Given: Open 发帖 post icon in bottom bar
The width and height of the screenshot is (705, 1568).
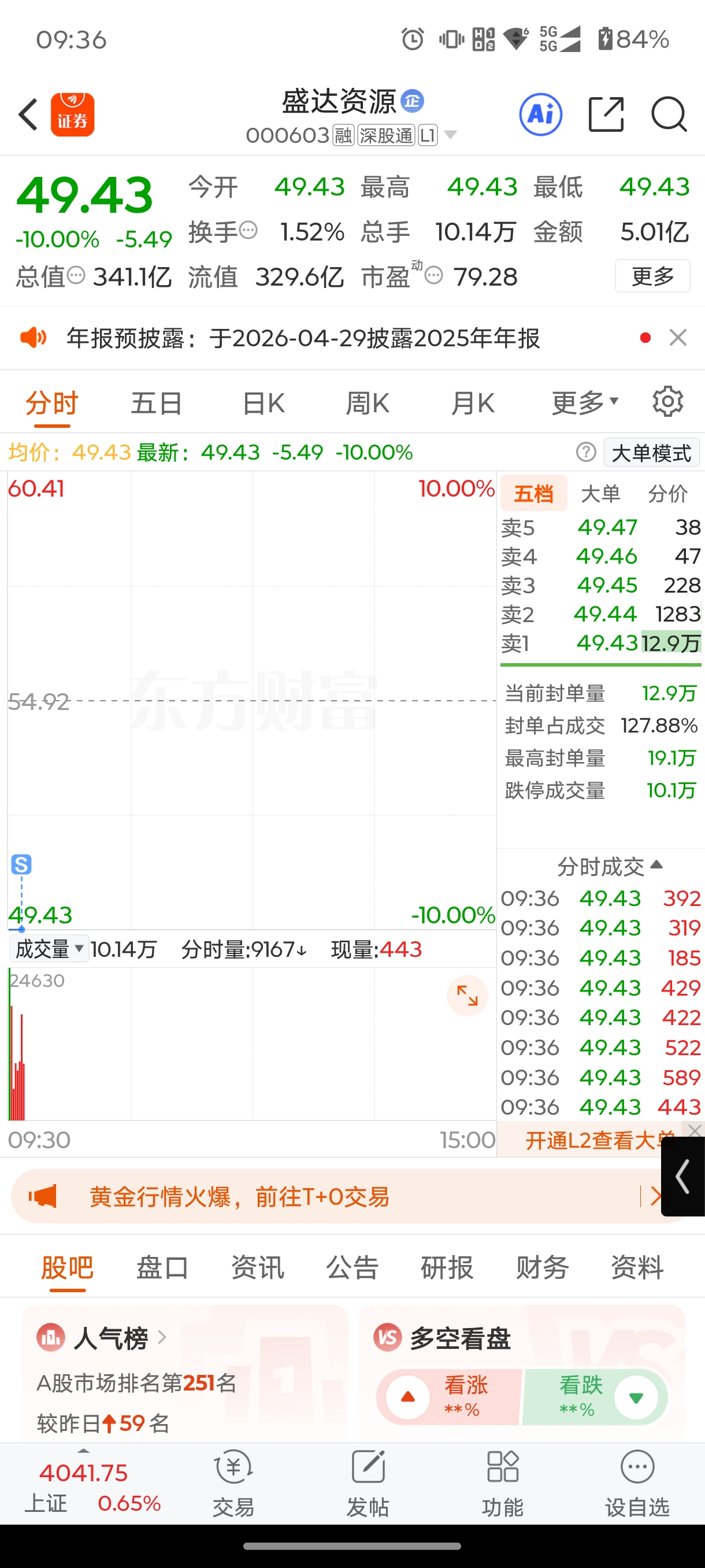Looking at the screenshot, I should coord(369,1467).
